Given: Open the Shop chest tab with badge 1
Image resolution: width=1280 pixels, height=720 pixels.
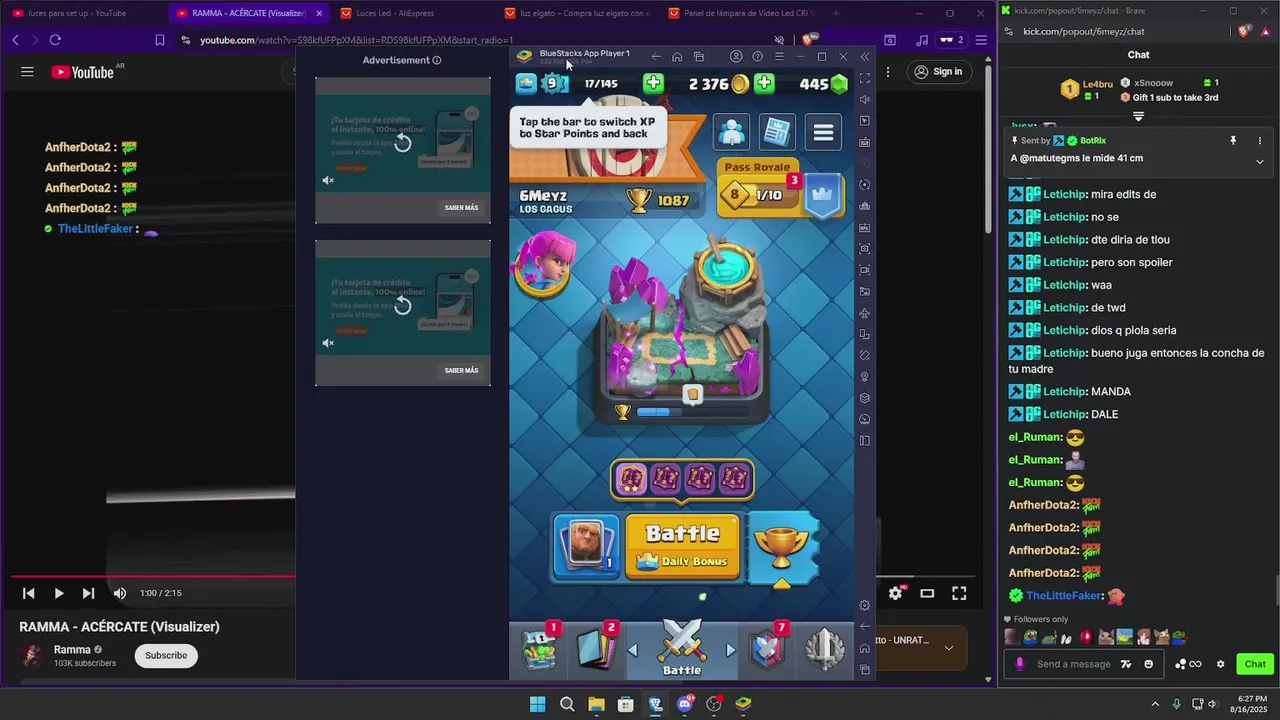Looking at the screenshot, I should click(x=541, y=648).
